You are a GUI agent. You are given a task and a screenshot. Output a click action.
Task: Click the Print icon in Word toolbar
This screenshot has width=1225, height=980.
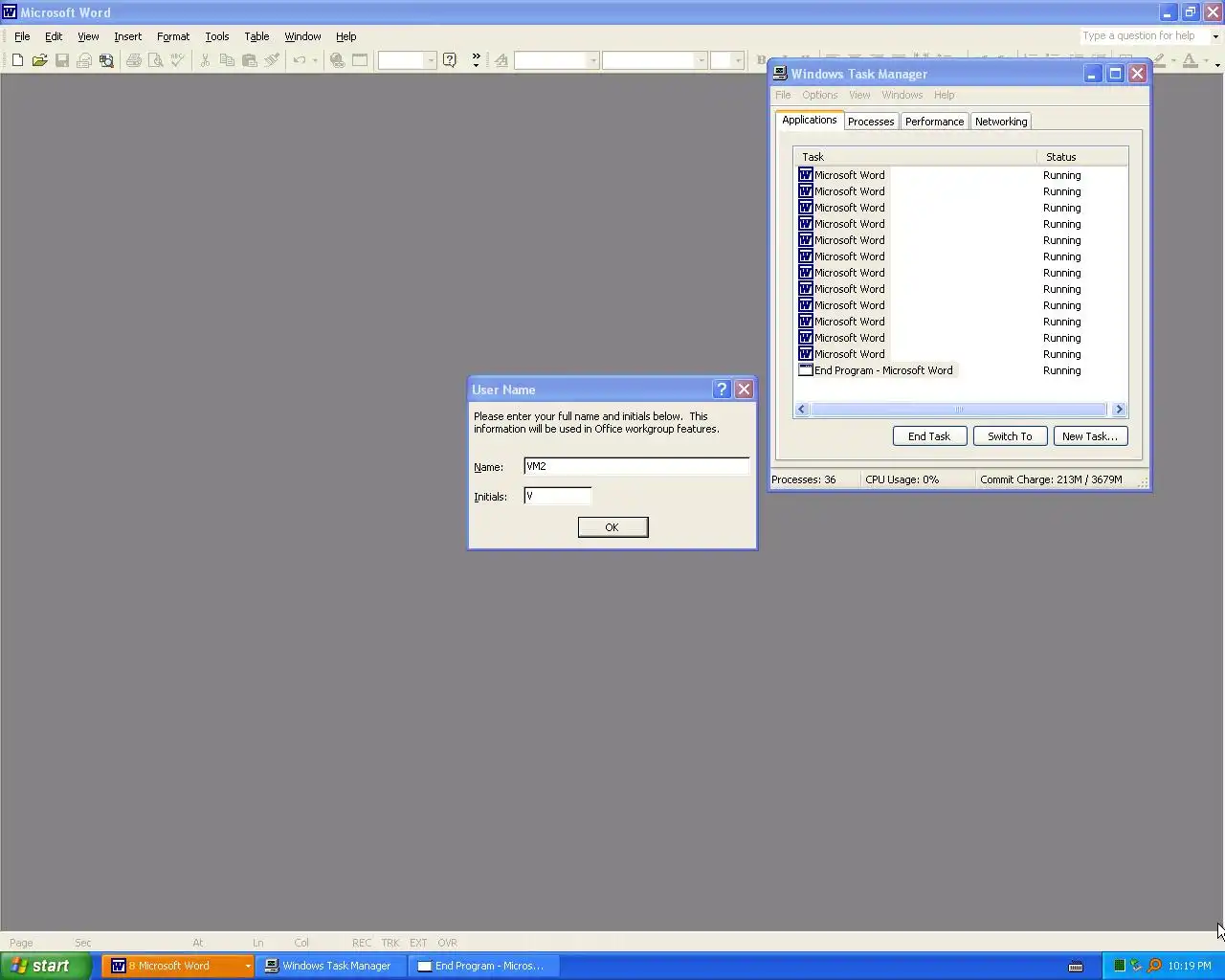[x=134, y=60]
